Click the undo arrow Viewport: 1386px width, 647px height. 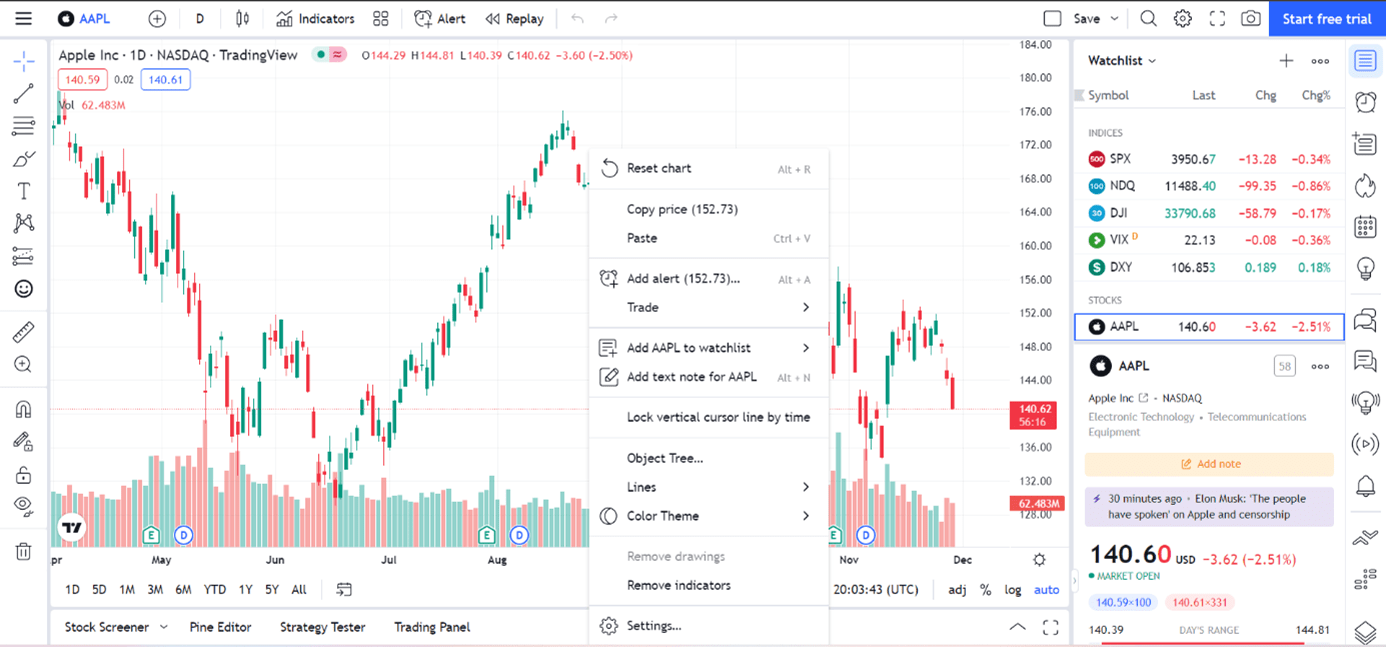pos(577,18)
